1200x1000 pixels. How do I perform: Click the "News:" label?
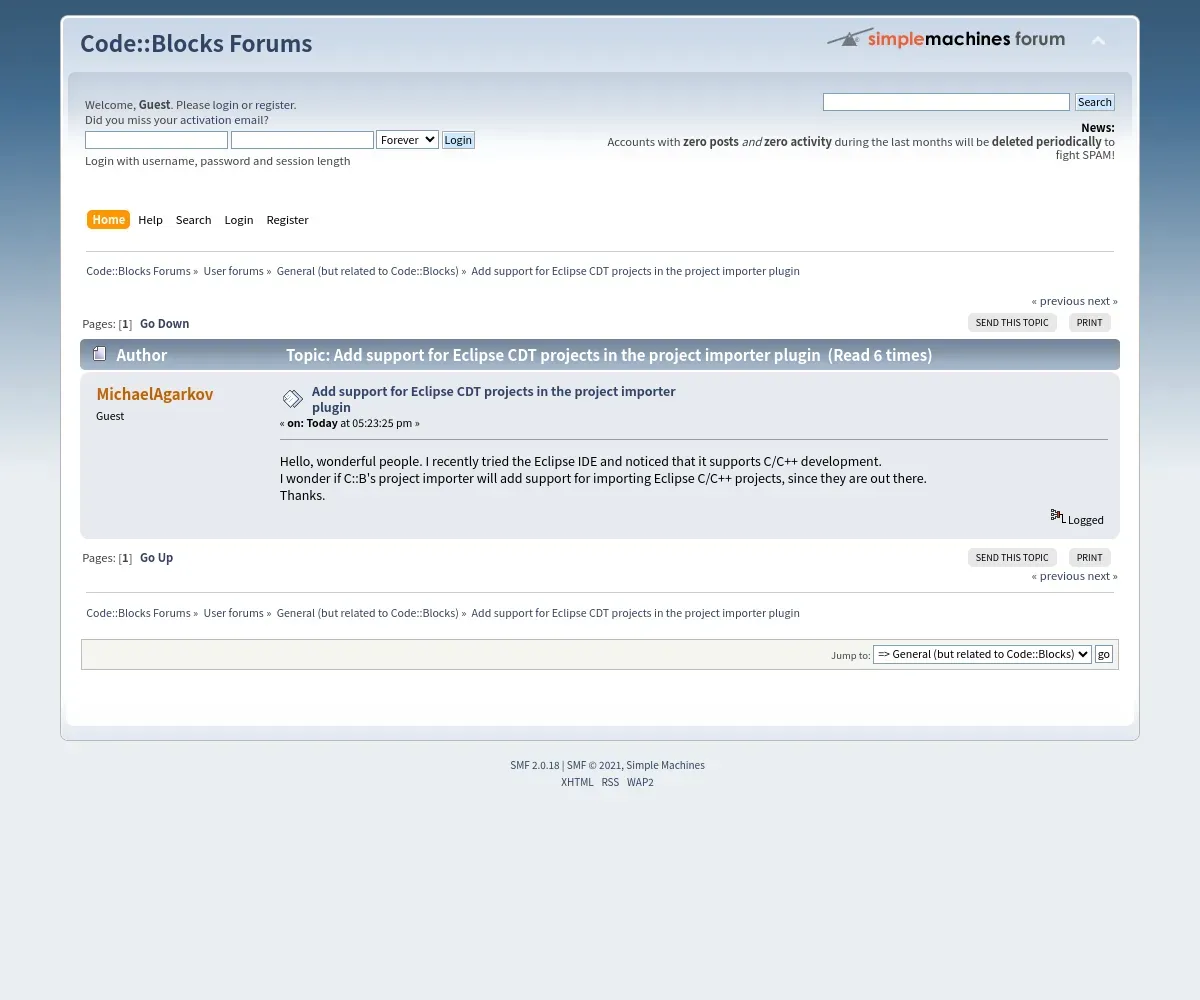click(1097, 128)
